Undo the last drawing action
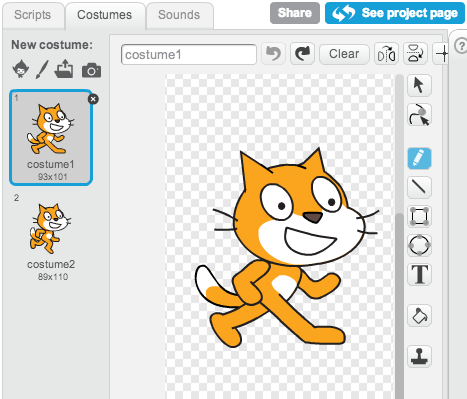This screenshot has height=399, width=467. (274, 53)
